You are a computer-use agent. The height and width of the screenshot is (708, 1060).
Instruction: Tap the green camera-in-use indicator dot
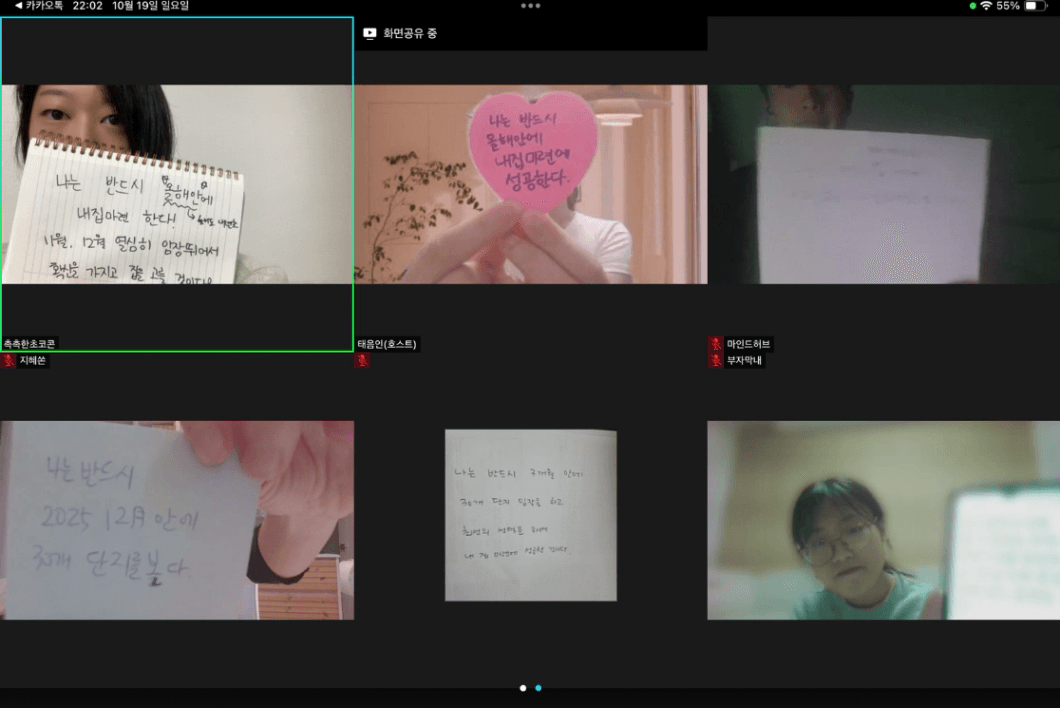pyautogui.click(x=973, y=6)
